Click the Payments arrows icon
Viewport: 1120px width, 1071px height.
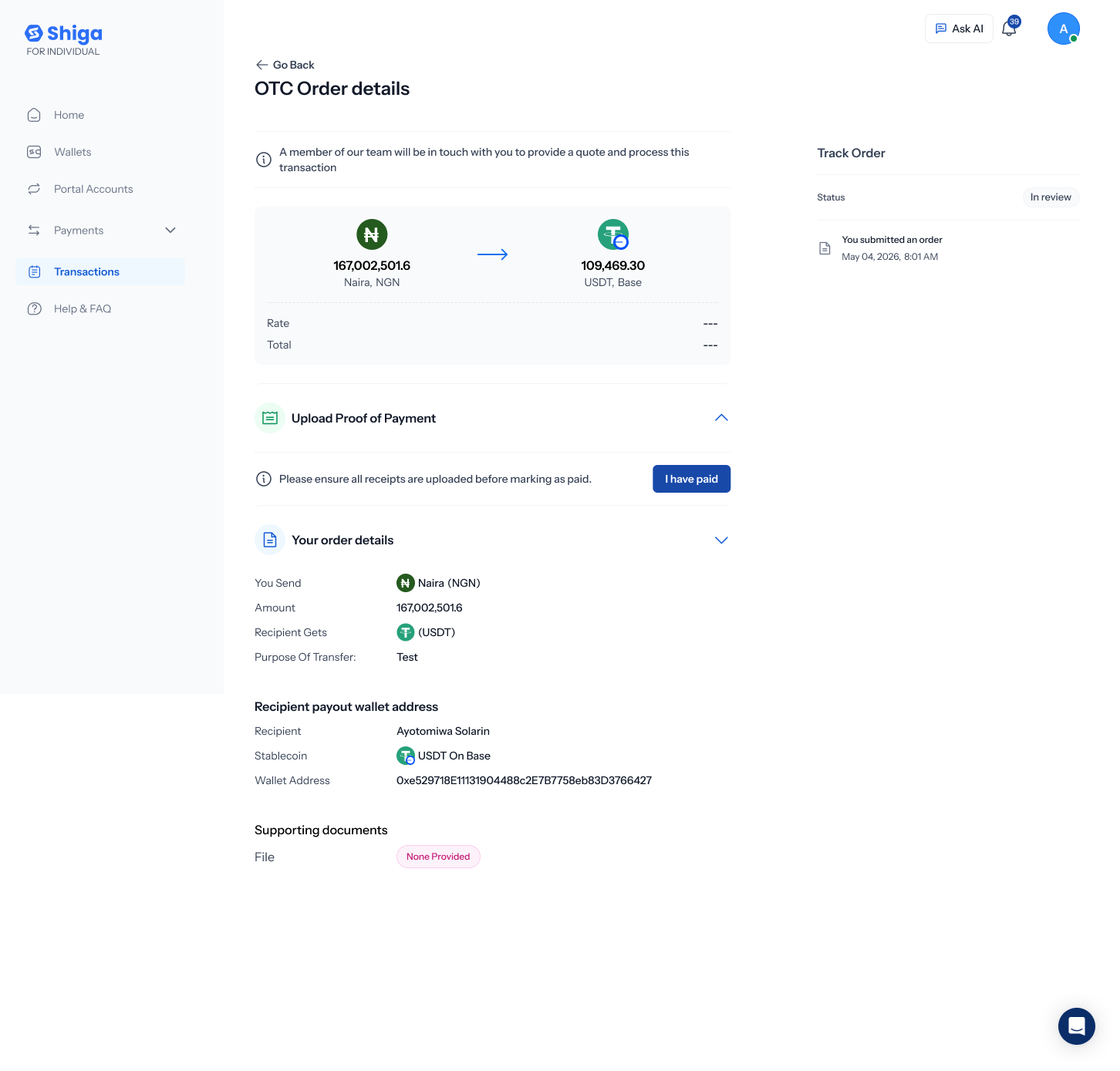click(34, 231)
